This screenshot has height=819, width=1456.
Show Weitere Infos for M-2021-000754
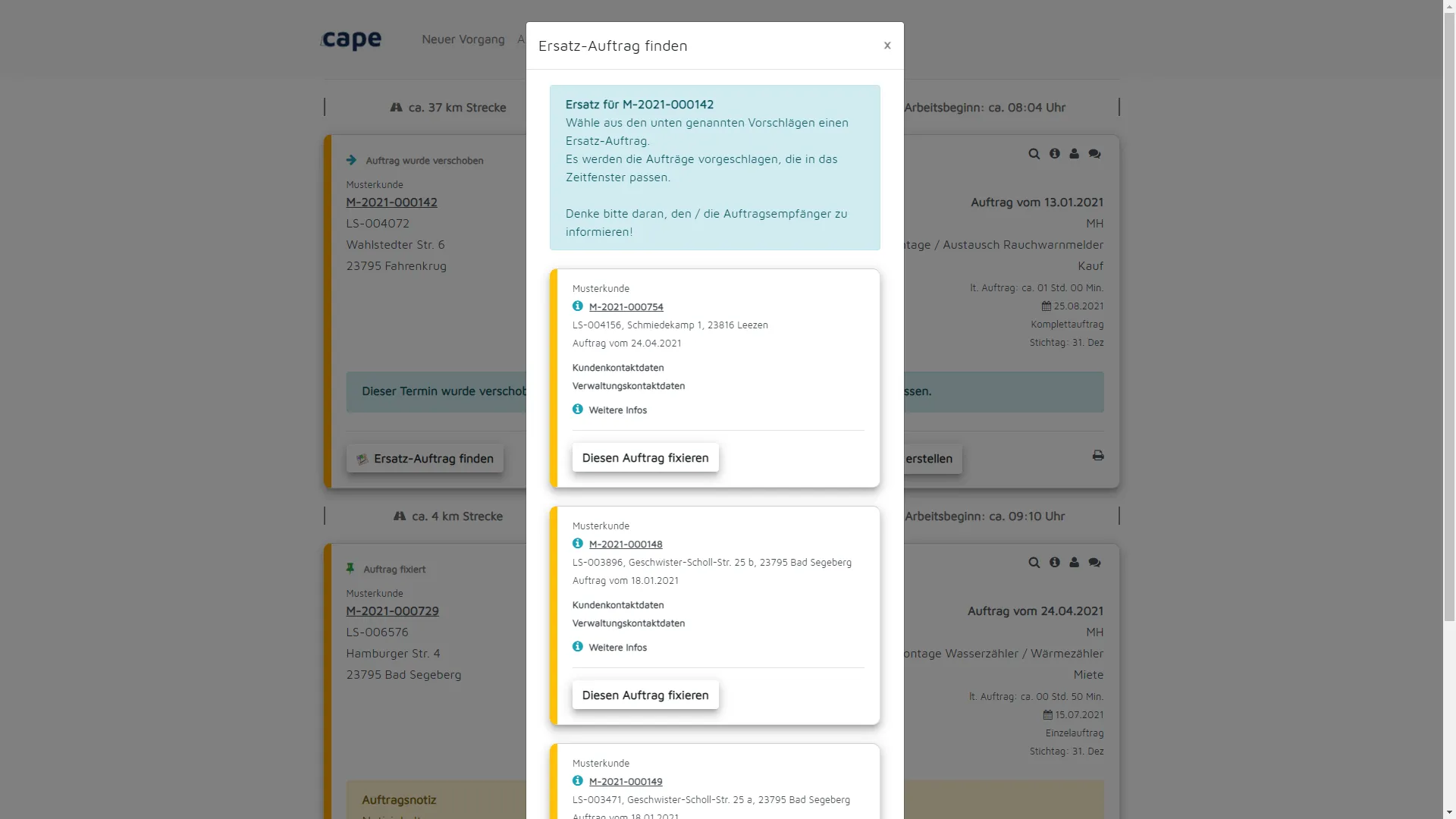click(x=618, y=410)
